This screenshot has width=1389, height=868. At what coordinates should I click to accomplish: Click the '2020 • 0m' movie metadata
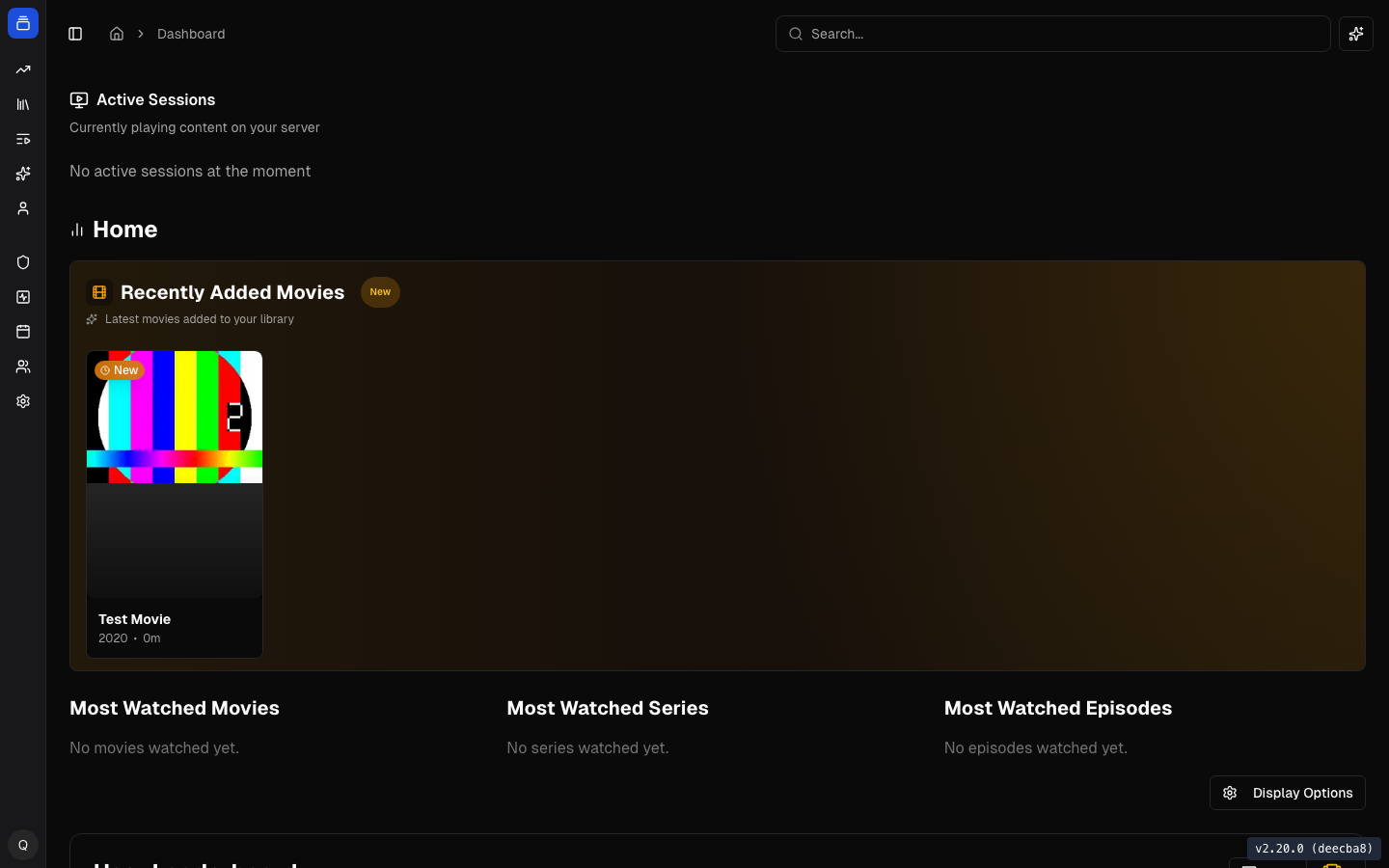click(129, 638)
